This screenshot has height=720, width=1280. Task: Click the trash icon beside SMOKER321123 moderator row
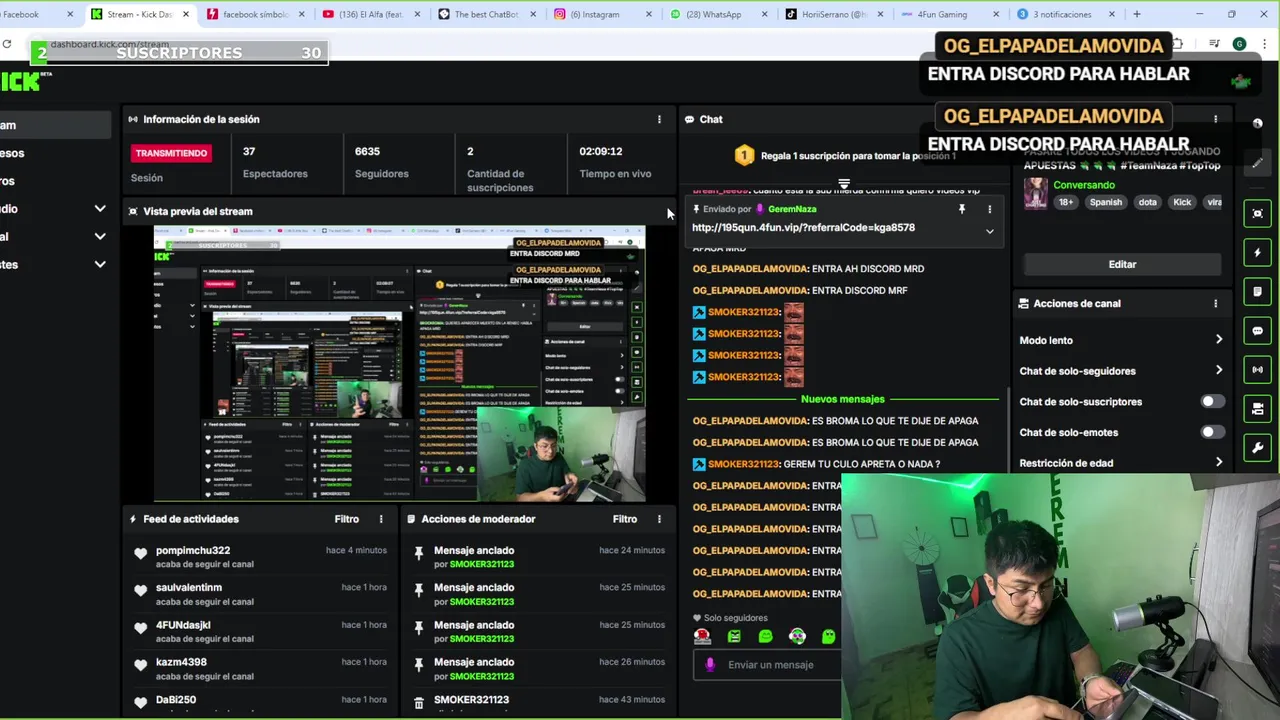[x=419, y=701]
